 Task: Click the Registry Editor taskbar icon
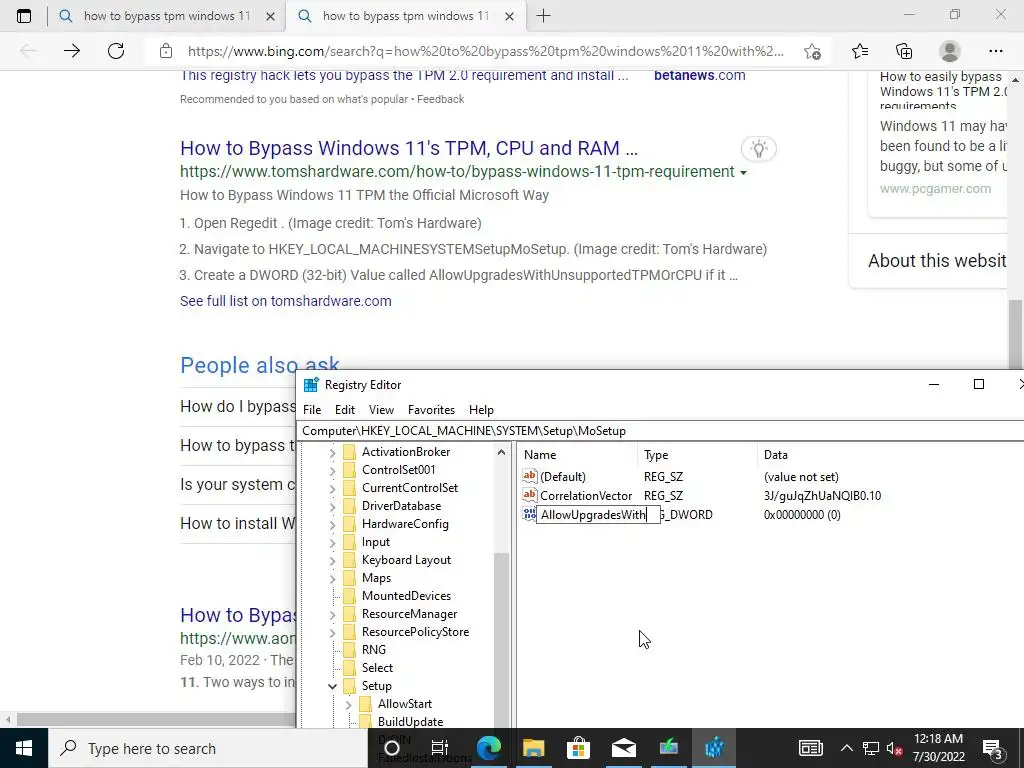(714, 748)
